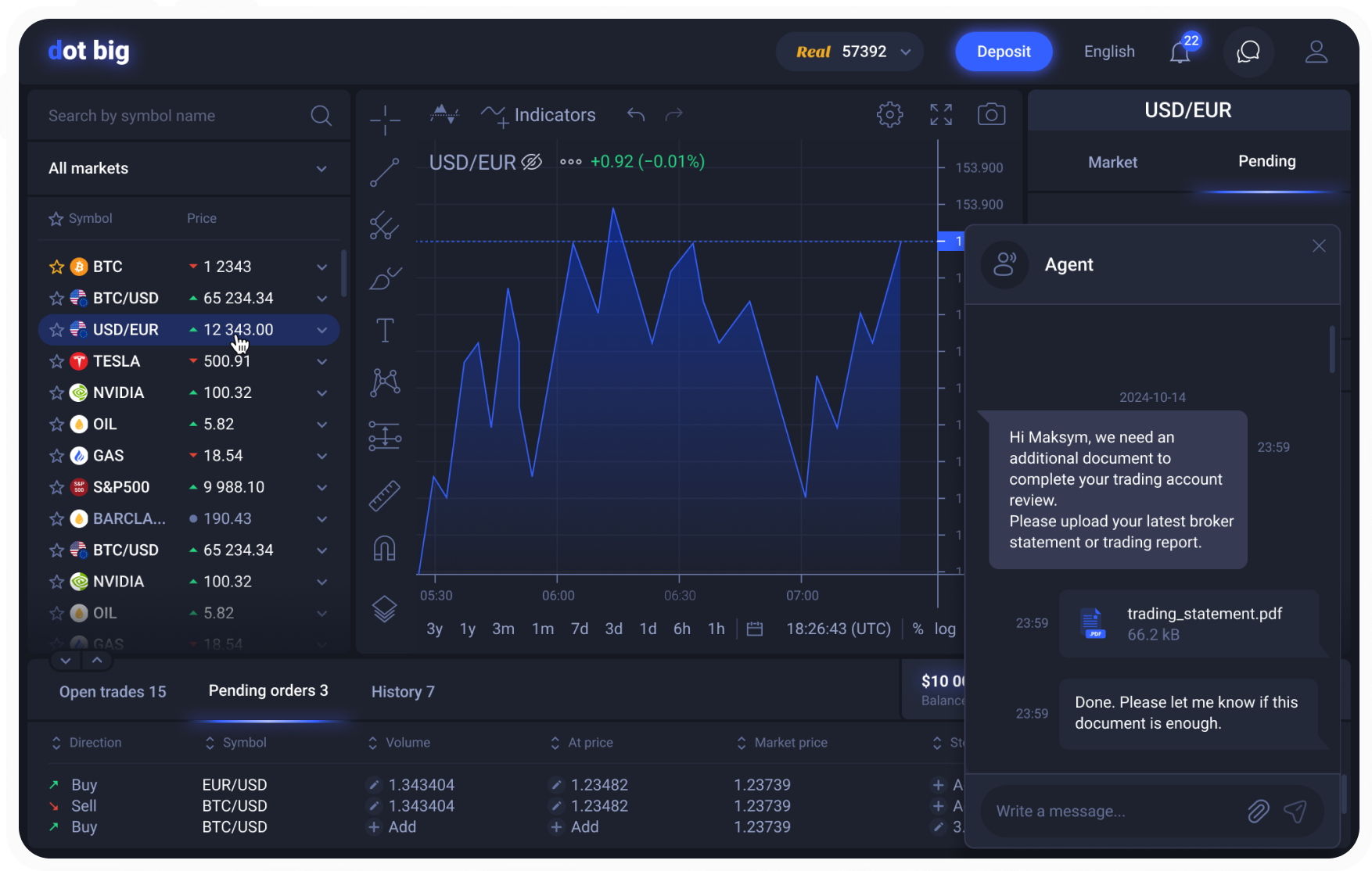Viewport: 1372px width, 871px height.
Task: Click the paperclip attach file icon
Action: (x=1258, y=812)
